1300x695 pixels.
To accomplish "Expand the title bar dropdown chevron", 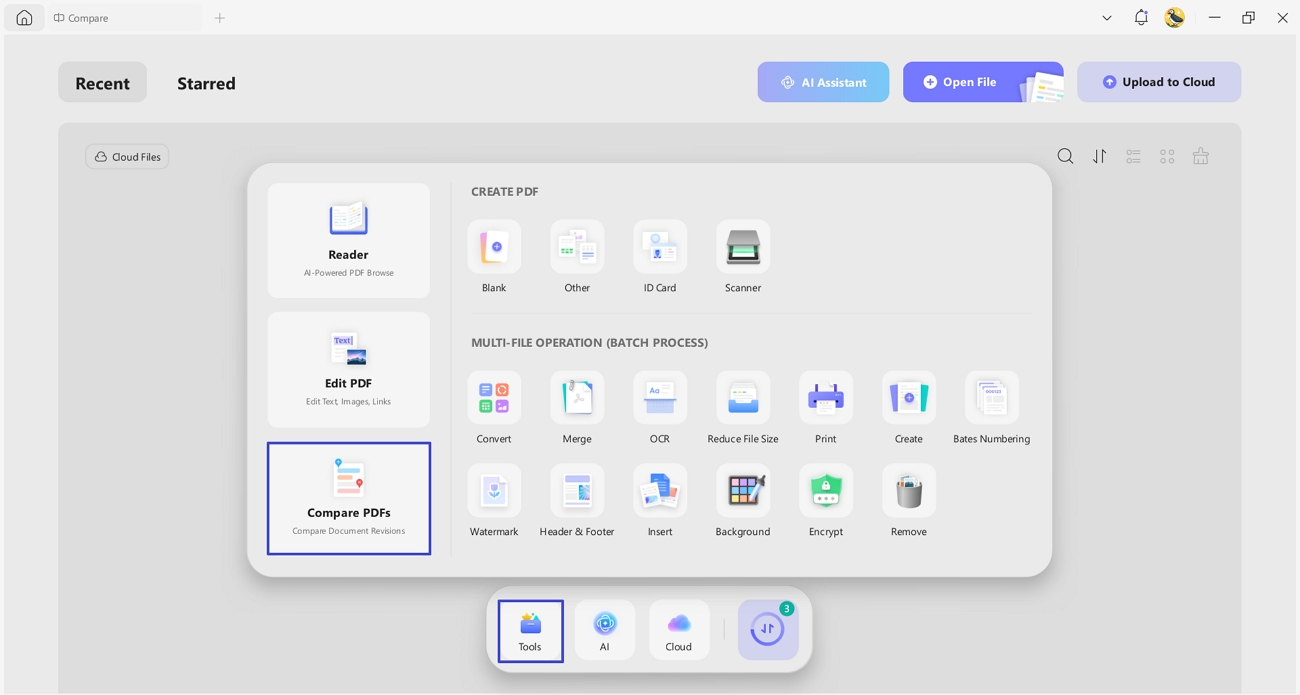I will [1107, 18].
